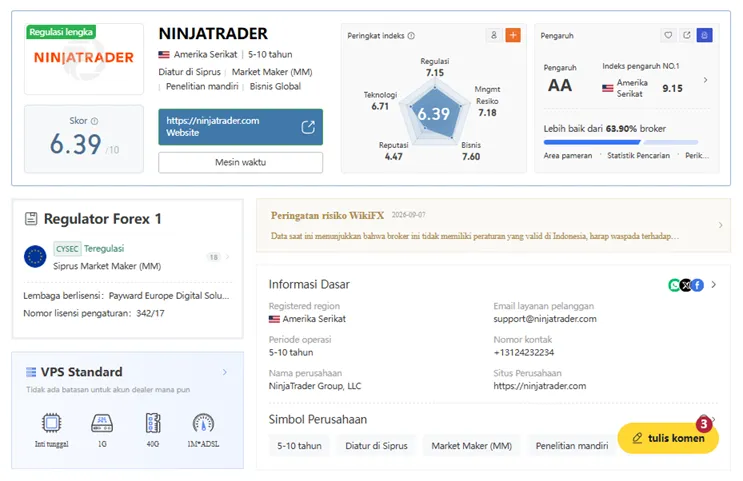743x481 pixels.
Task: Expand the Peringatan risiko WikiFX chevron
Action: point(720,225)
